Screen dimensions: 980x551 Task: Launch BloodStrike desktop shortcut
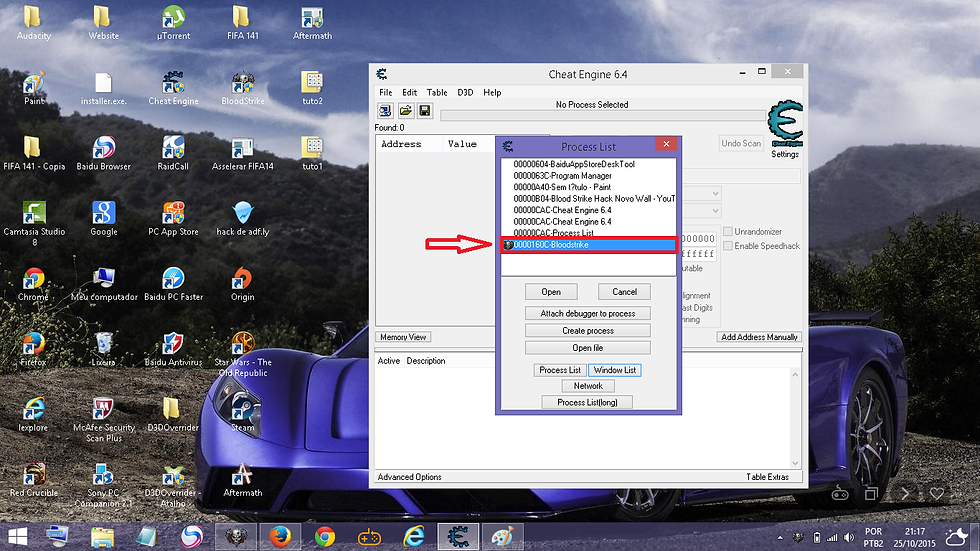click(242, 88)
